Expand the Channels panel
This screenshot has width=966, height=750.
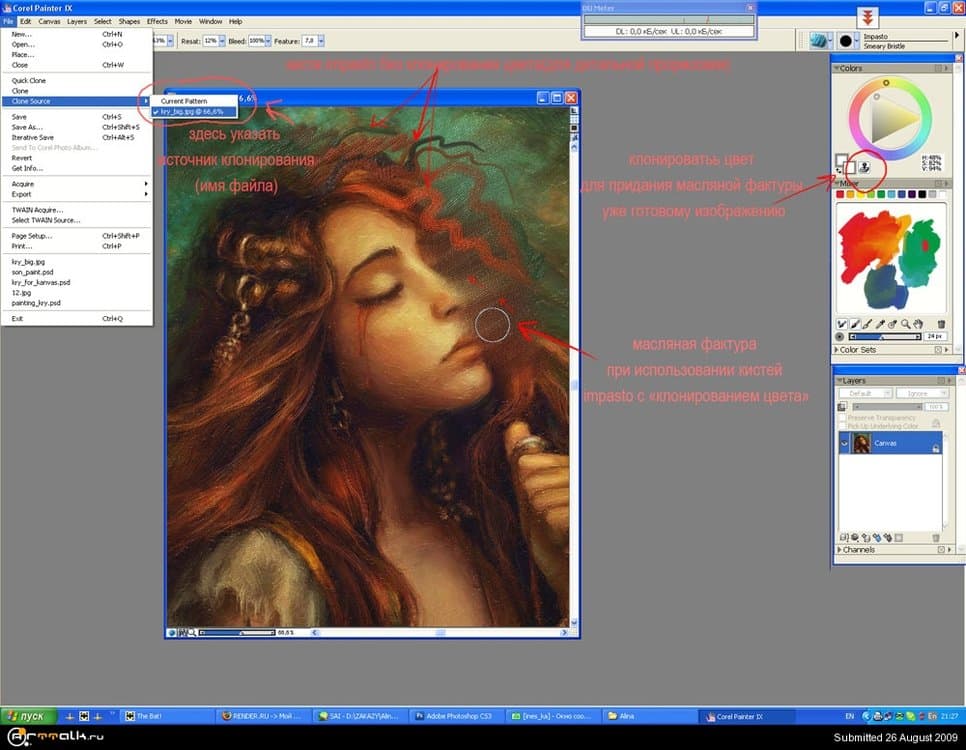click(838, 550)
